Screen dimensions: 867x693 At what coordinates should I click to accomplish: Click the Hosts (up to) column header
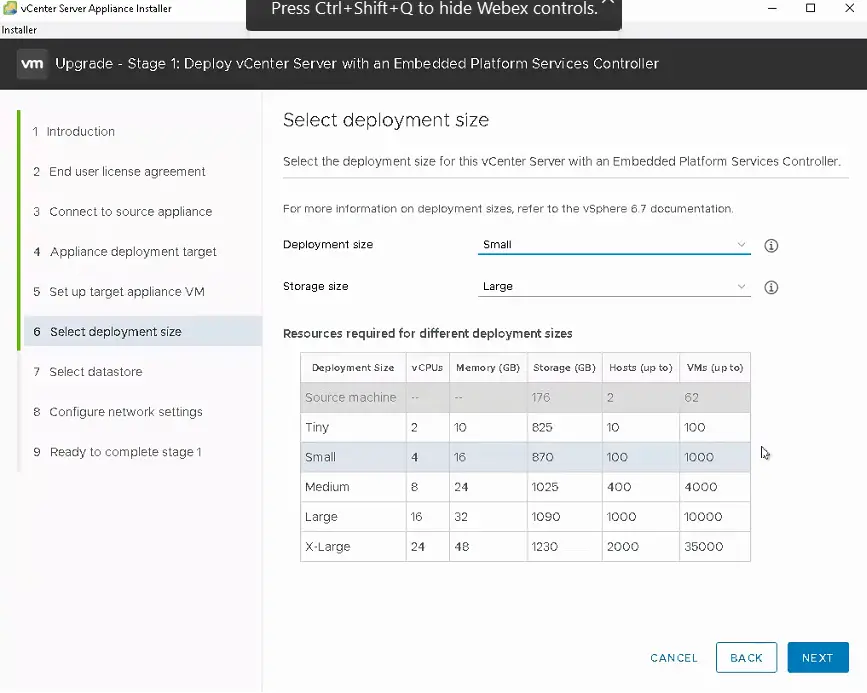pyautogui.click(x=640, y=368)
